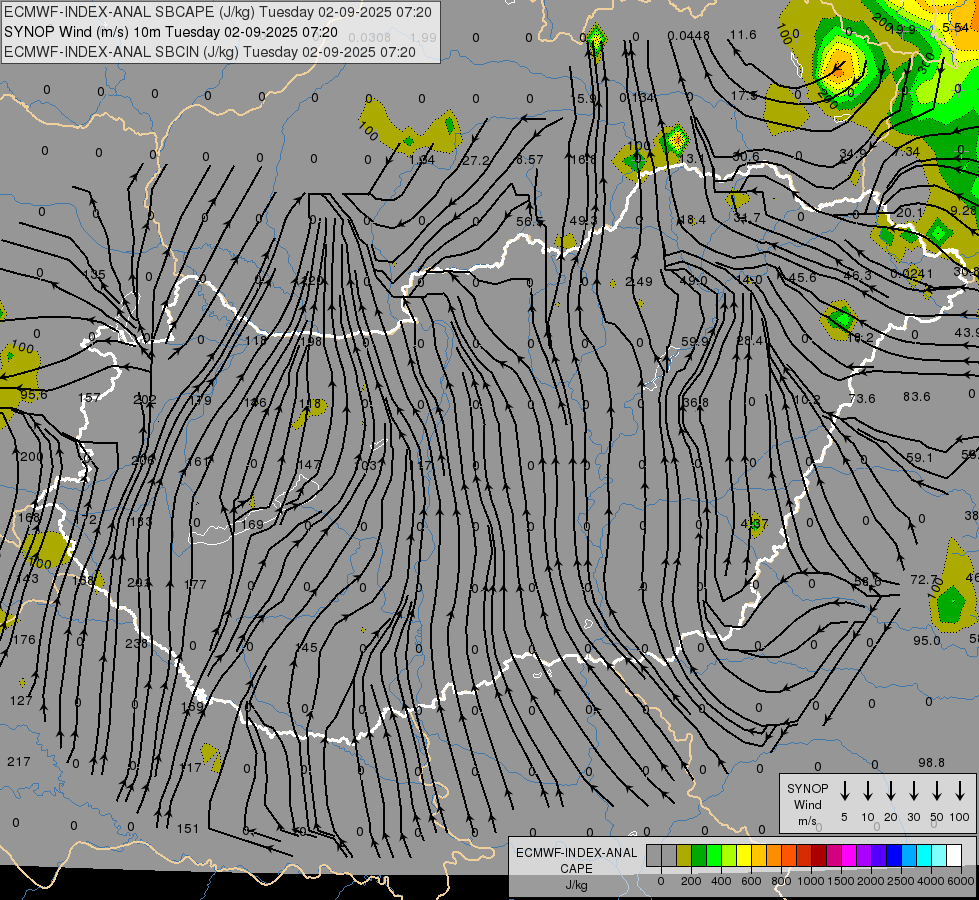Click the map value 98.8

tap(932, 763)
